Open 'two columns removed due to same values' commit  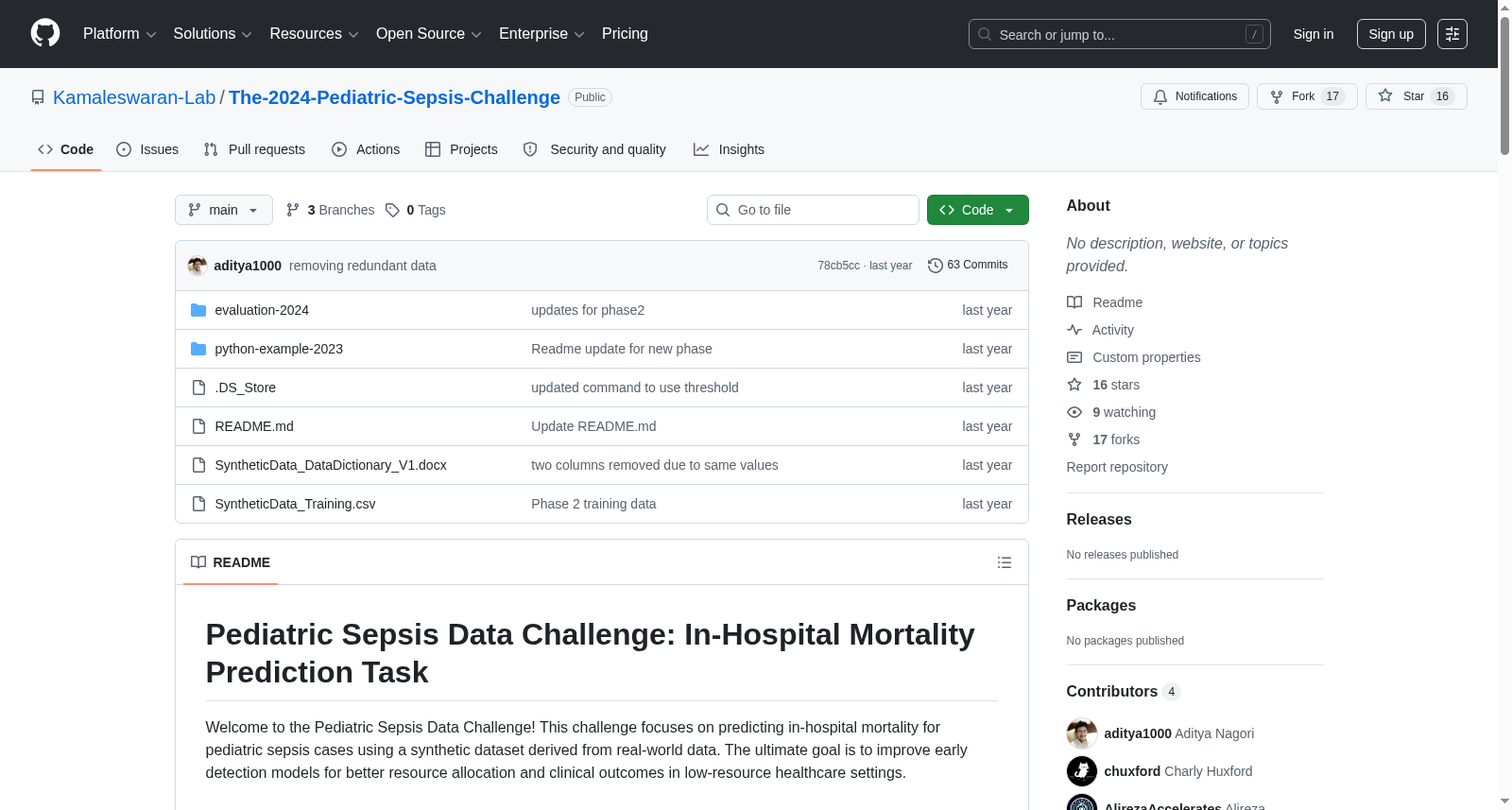pyautogui.click(x=655, y=465)
